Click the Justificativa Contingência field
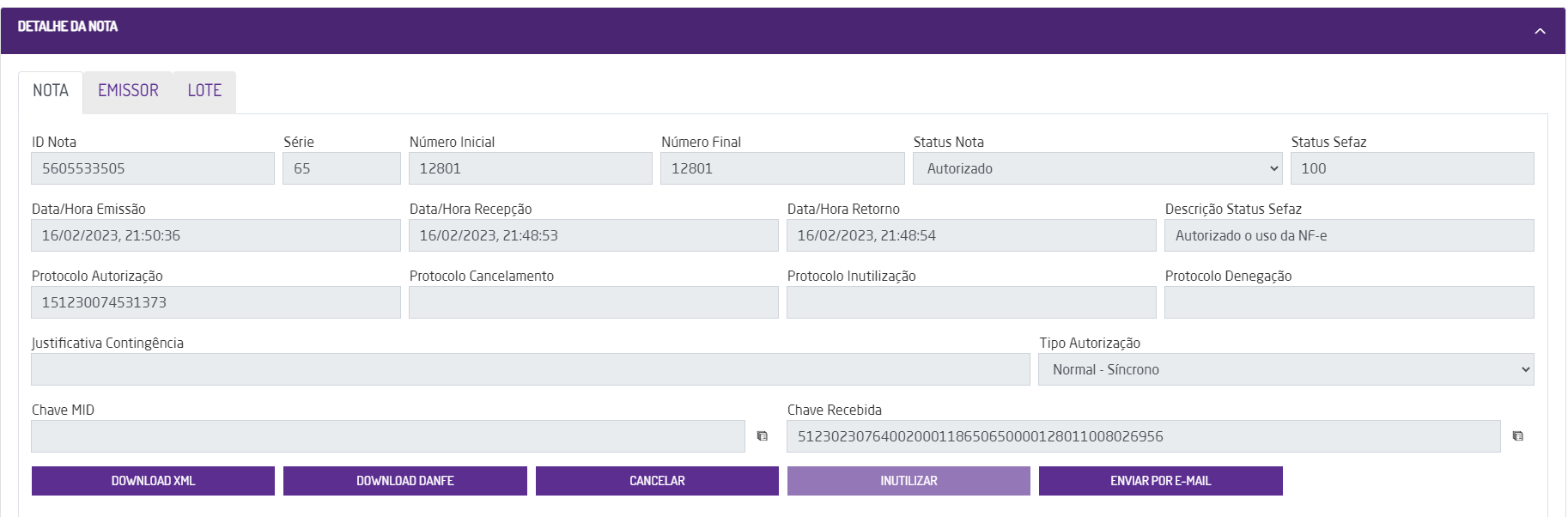 coord(530,369)
